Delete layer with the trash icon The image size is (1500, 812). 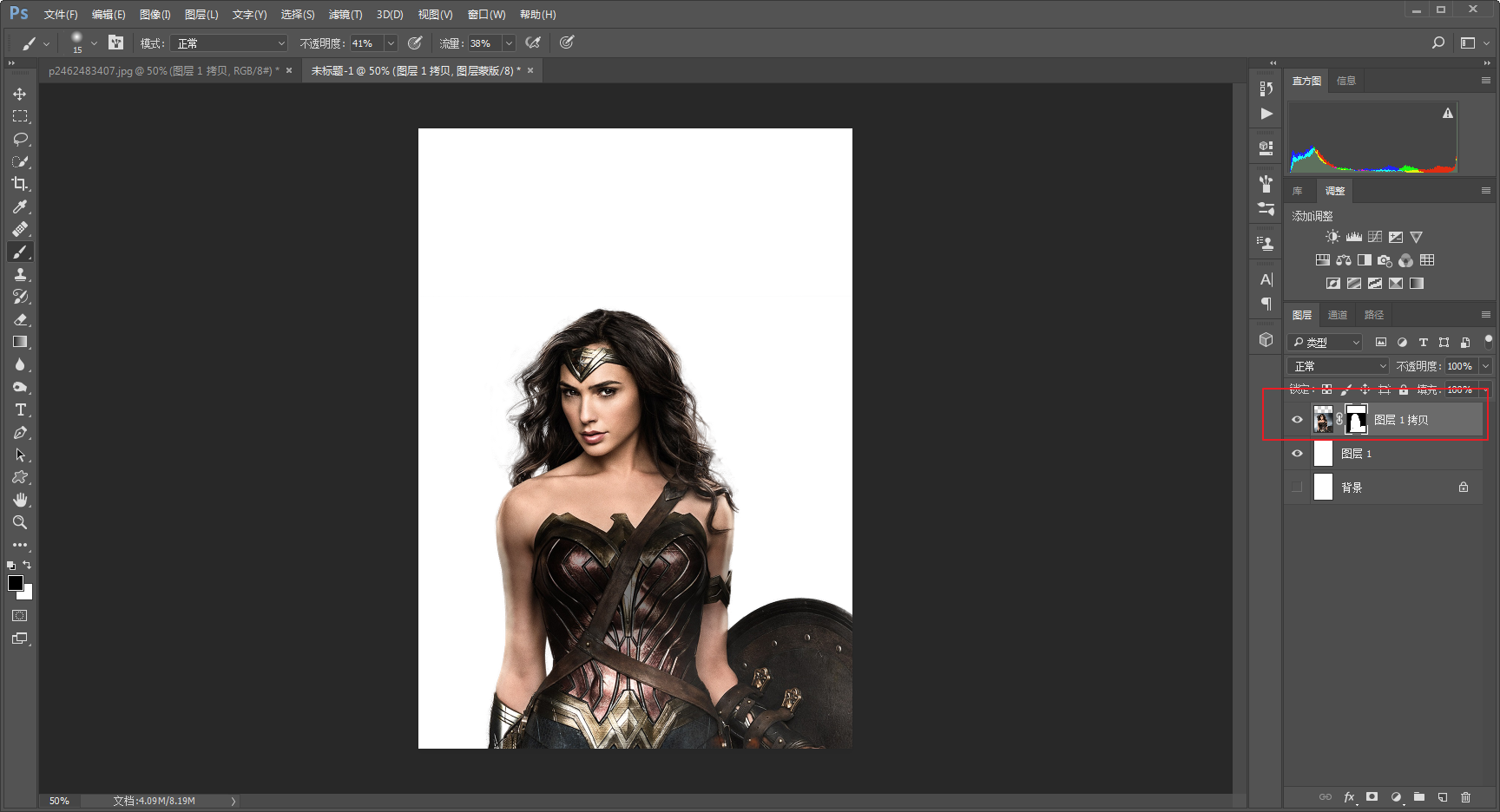tap(1465, 797)
